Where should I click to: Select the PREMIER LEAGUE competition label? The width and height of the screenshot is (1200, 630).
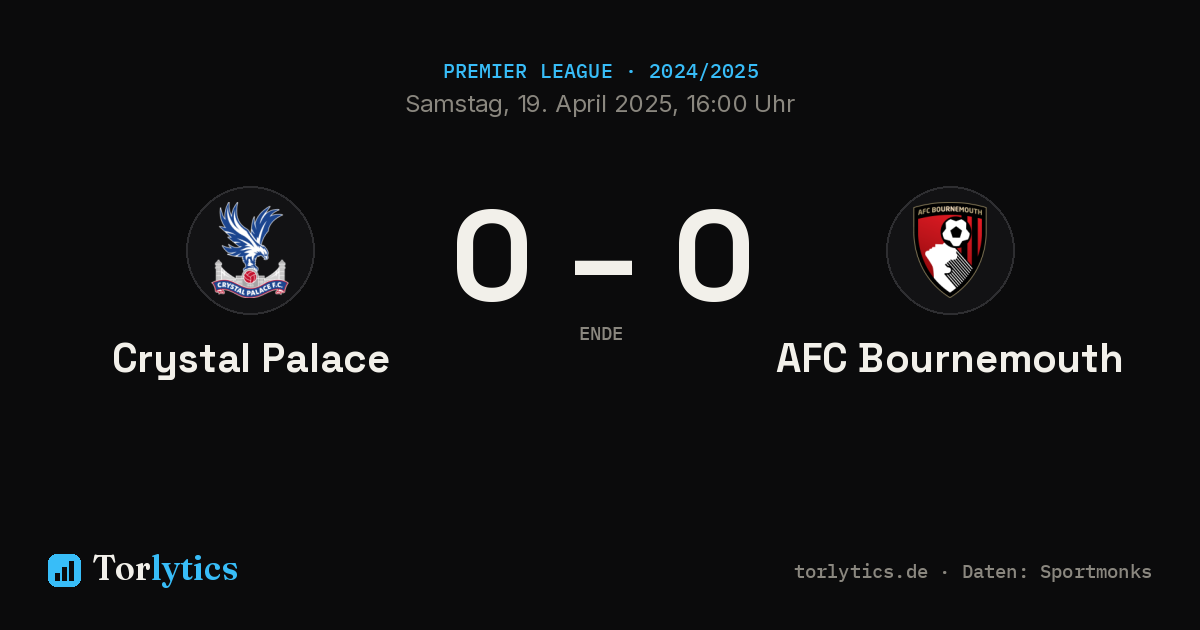(x=528, y=72)
